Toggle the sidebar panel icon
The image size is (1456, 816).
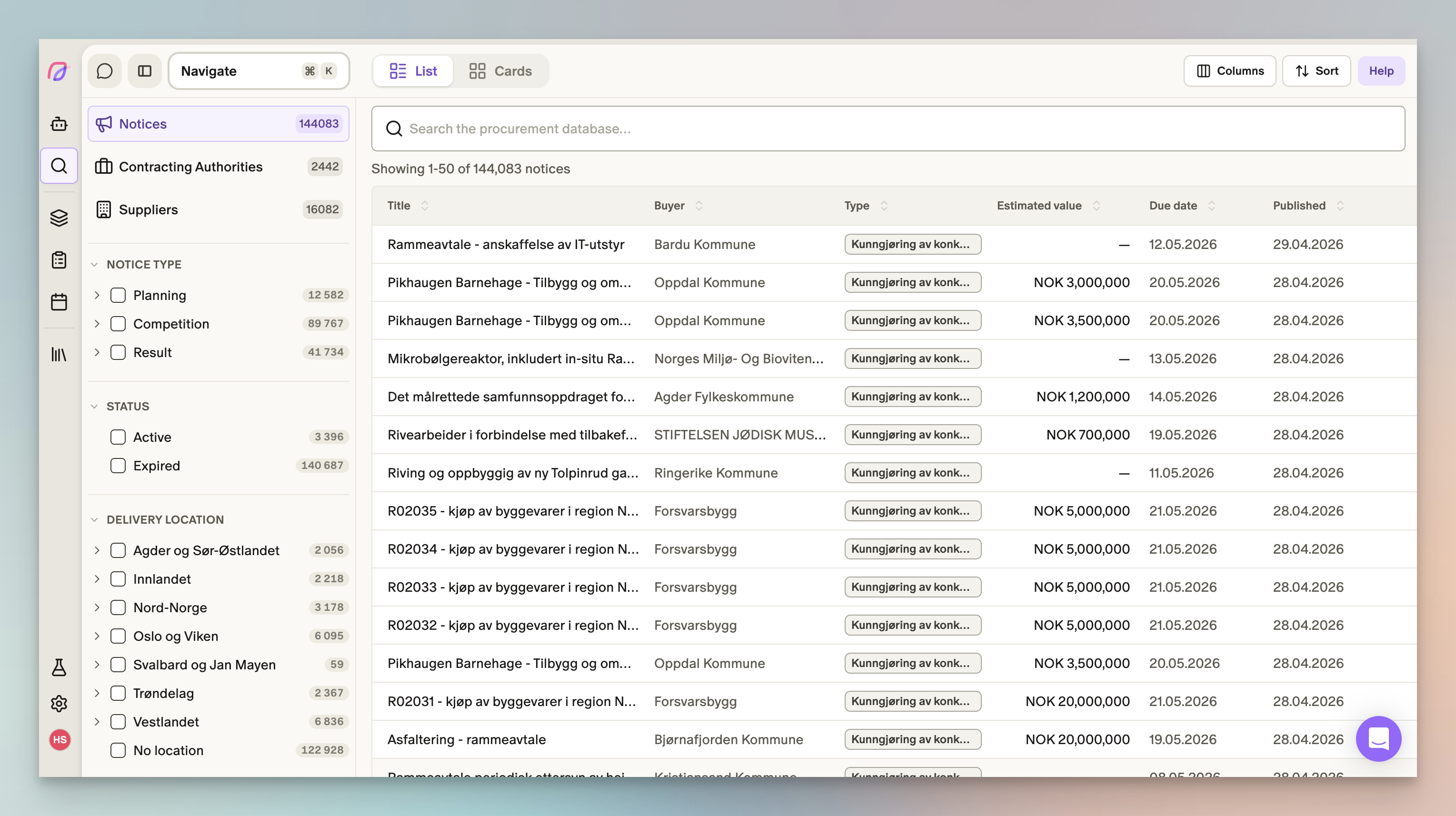(145, 71)
